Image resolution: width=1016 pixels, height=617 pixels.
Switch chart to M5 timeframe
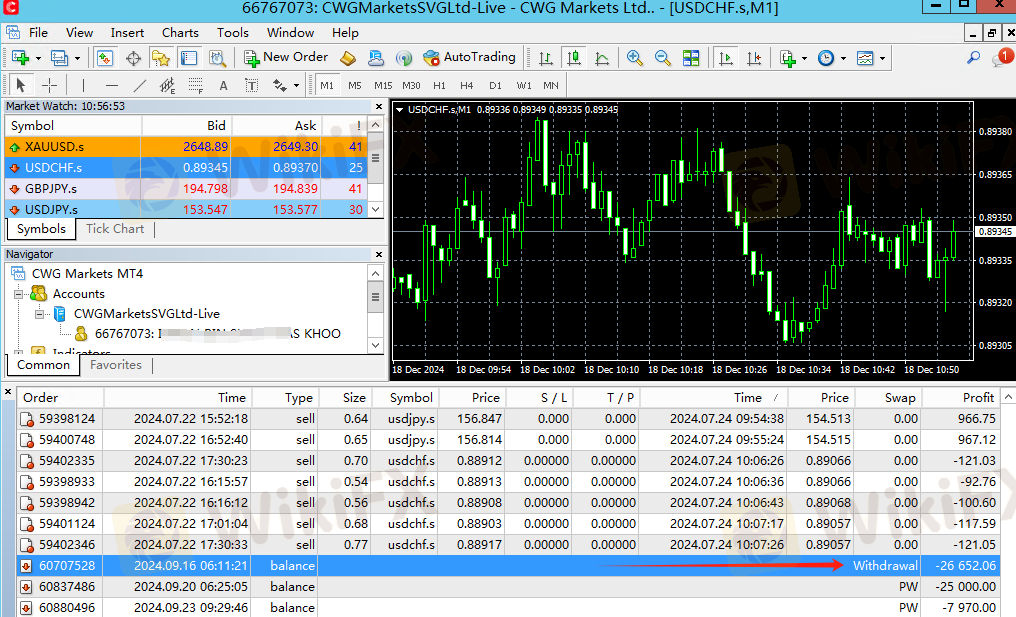point(354,85)
